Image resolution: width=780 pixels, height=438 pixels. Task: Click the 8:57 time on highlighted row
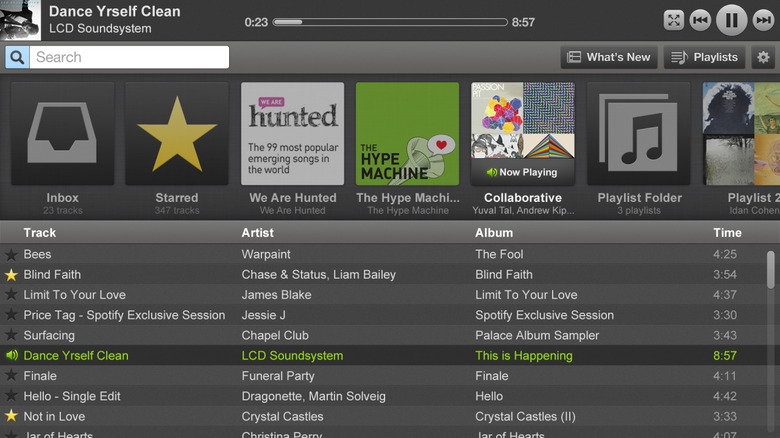pyautogui.click(x=725, y=356)
